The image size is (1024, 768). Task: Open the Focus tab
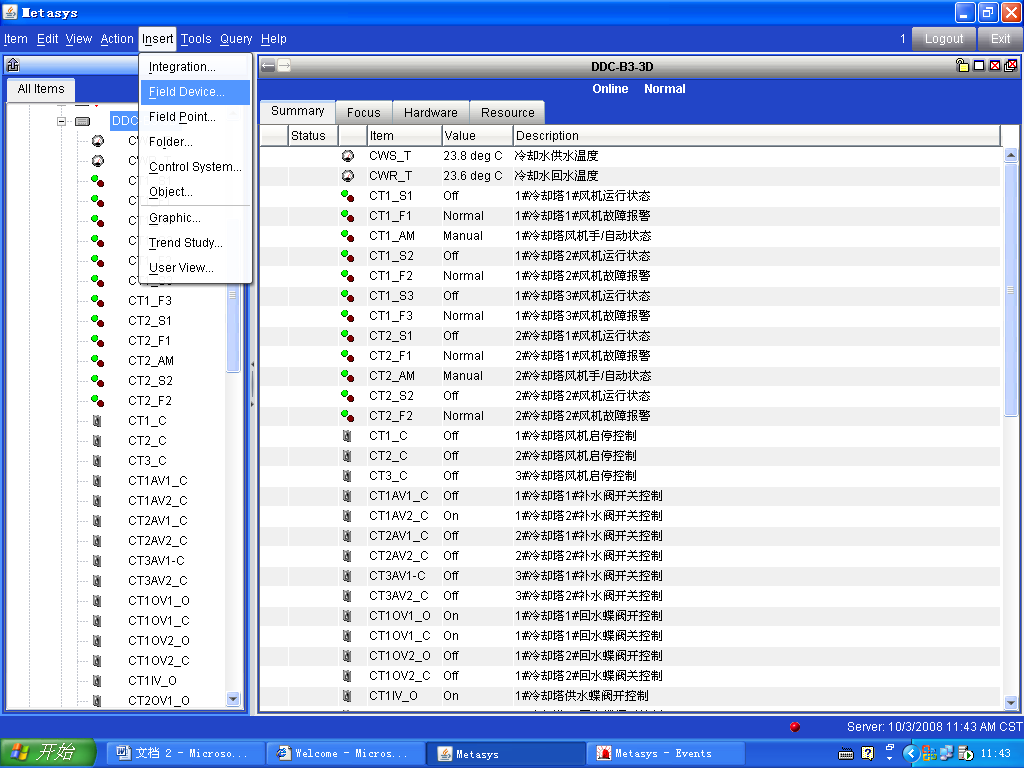[363, 113]
